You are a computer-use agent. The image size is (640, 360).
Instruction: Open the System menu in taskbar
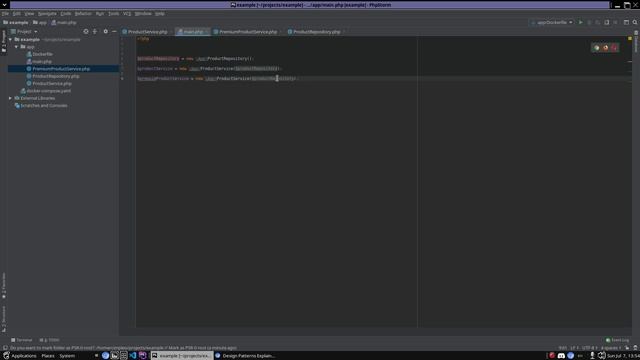pyautogui.click(x=67, y=356)
